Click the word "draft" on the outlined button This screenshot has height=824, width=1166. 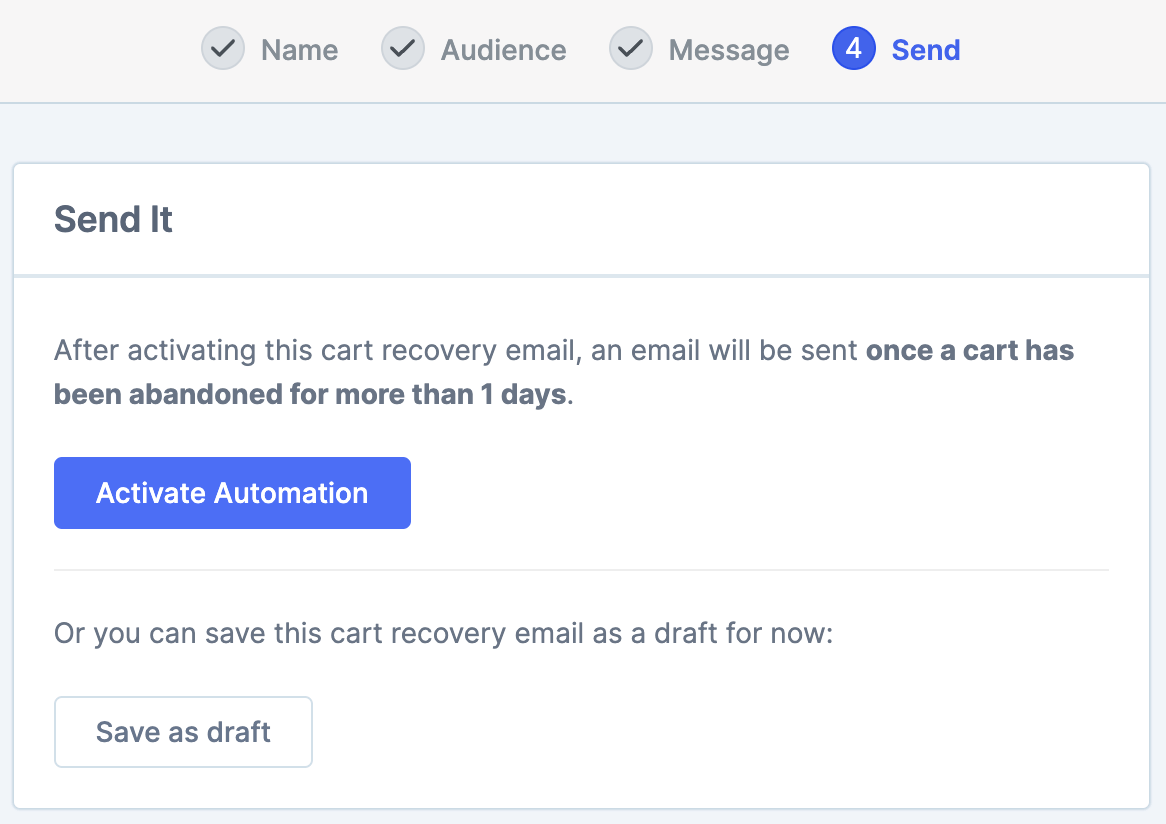[238, 732]
